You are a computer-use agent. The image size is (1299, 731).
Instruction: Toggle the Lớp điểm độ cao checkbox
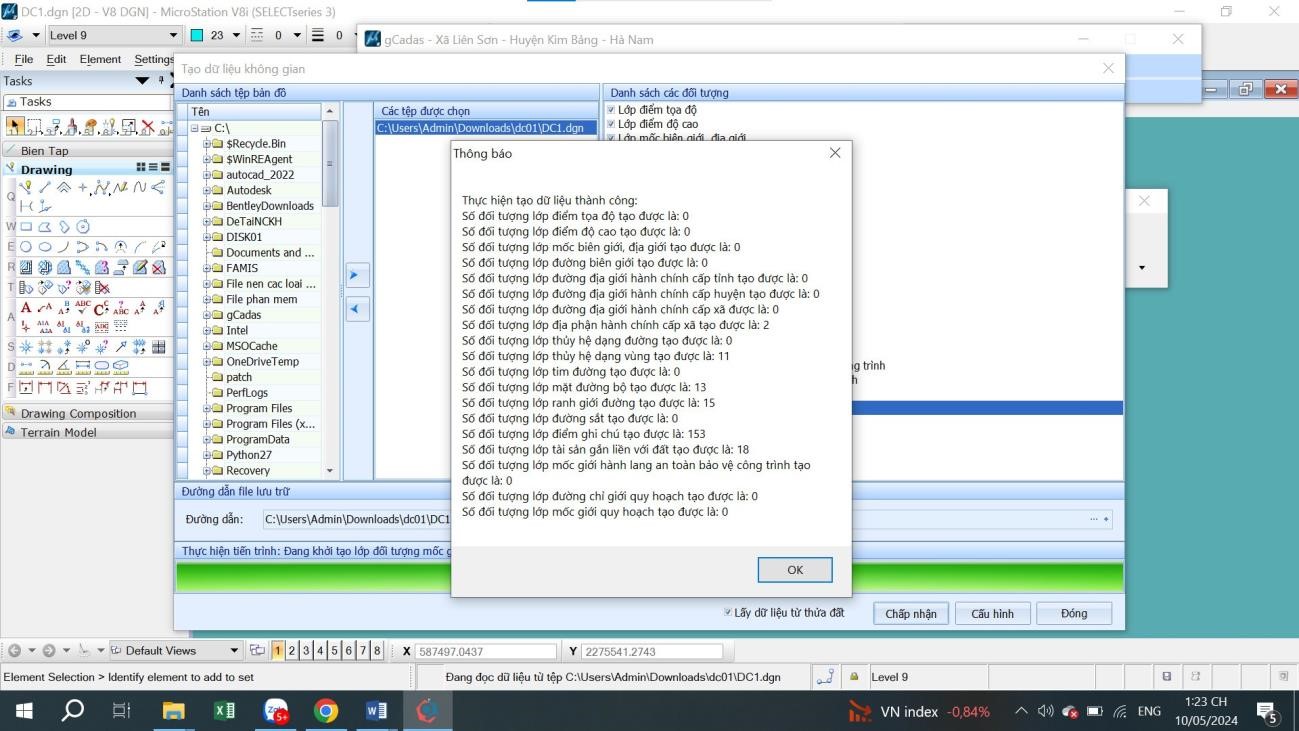pyautogui.click(x=611, y=124)
